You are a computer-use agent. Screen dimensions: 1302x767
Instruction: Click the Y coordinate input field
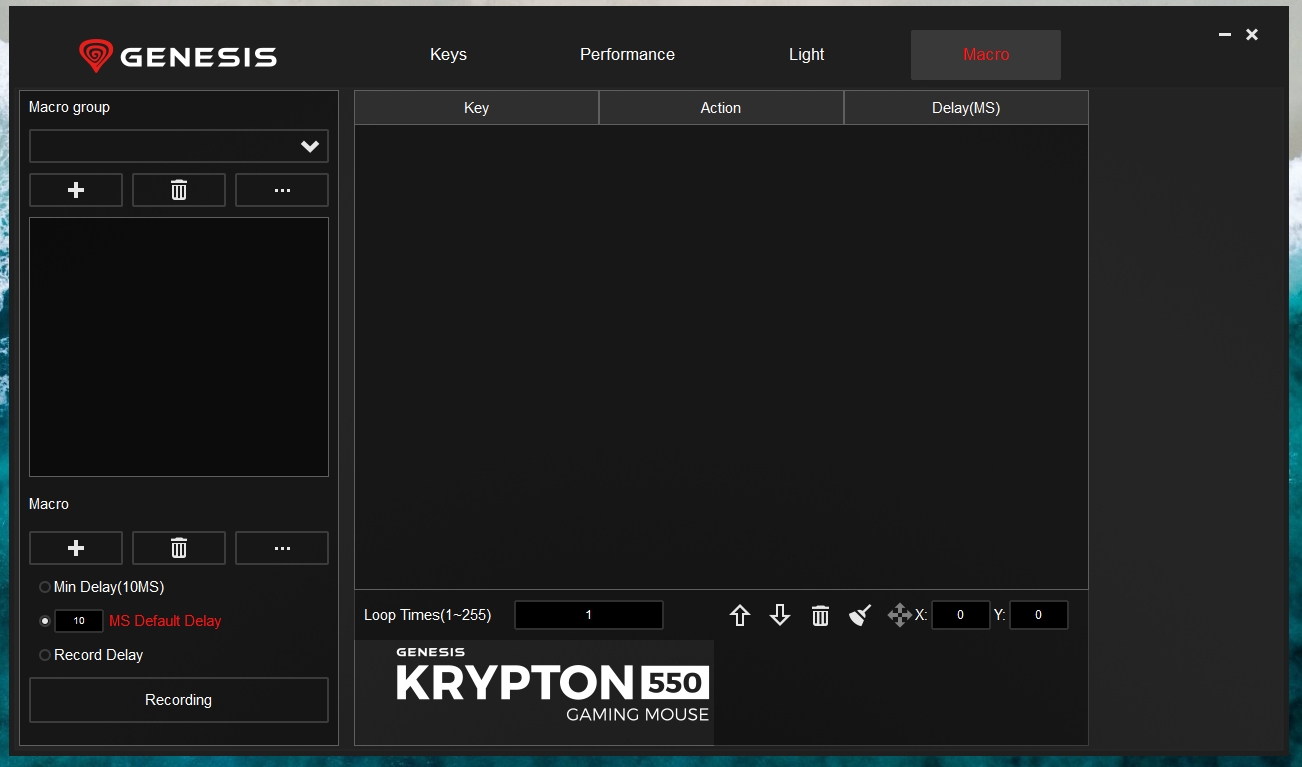pos(1038,615)
